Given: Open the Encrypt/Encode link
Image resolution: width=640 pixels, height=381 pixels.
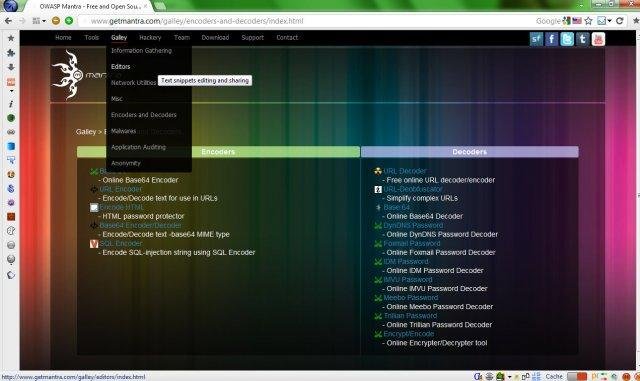Looking at the screenshot, I should 409,334.
